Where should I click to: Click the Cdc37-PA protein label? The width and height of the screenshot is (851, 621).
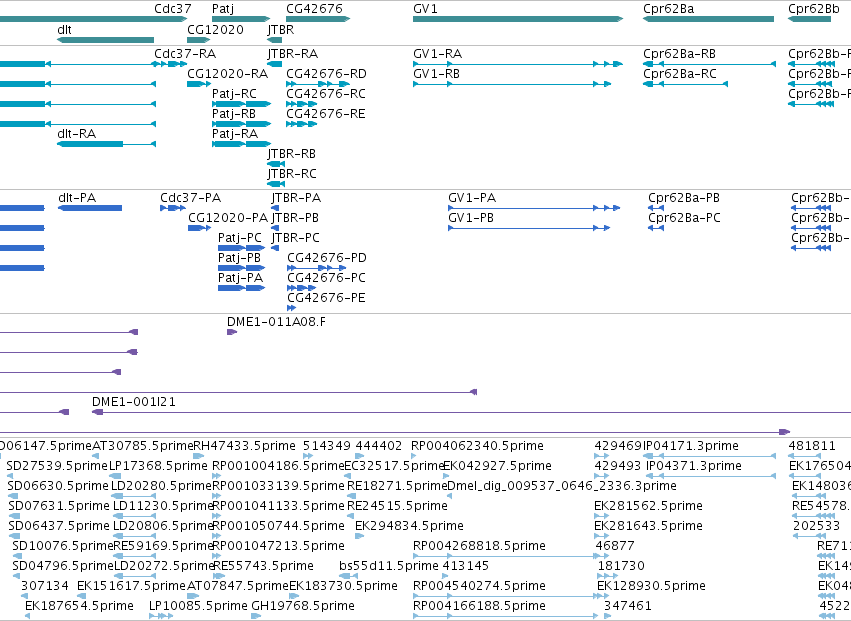(190, 198)
